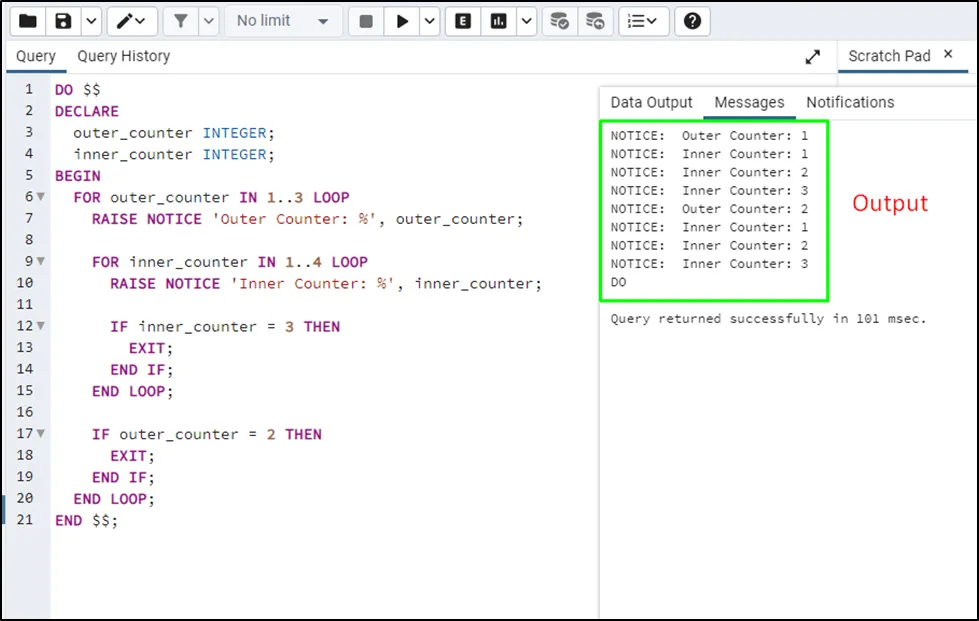Viewport: 979px width, 621px height.
Task: Click the Save File floppy icon
Action: click(64, 21)
